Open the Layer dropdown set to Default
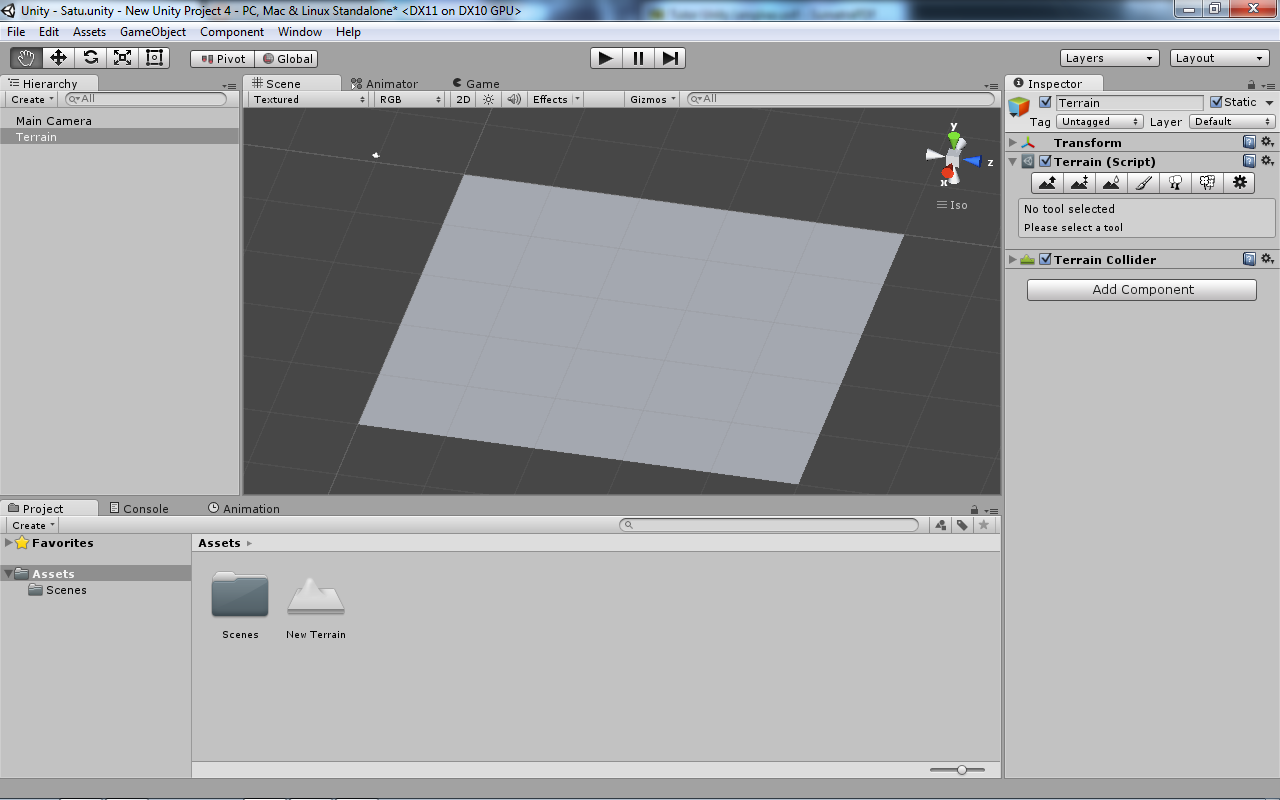Screen dimensions: 1280x800 [x=1231, y=121]
